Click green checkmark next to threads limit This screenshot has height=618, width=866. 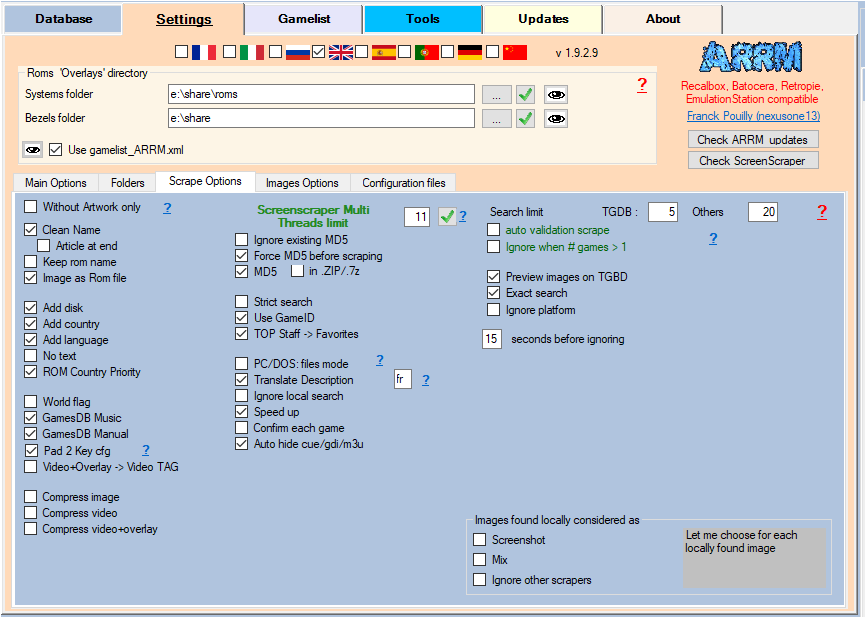(x=446, y=216)
